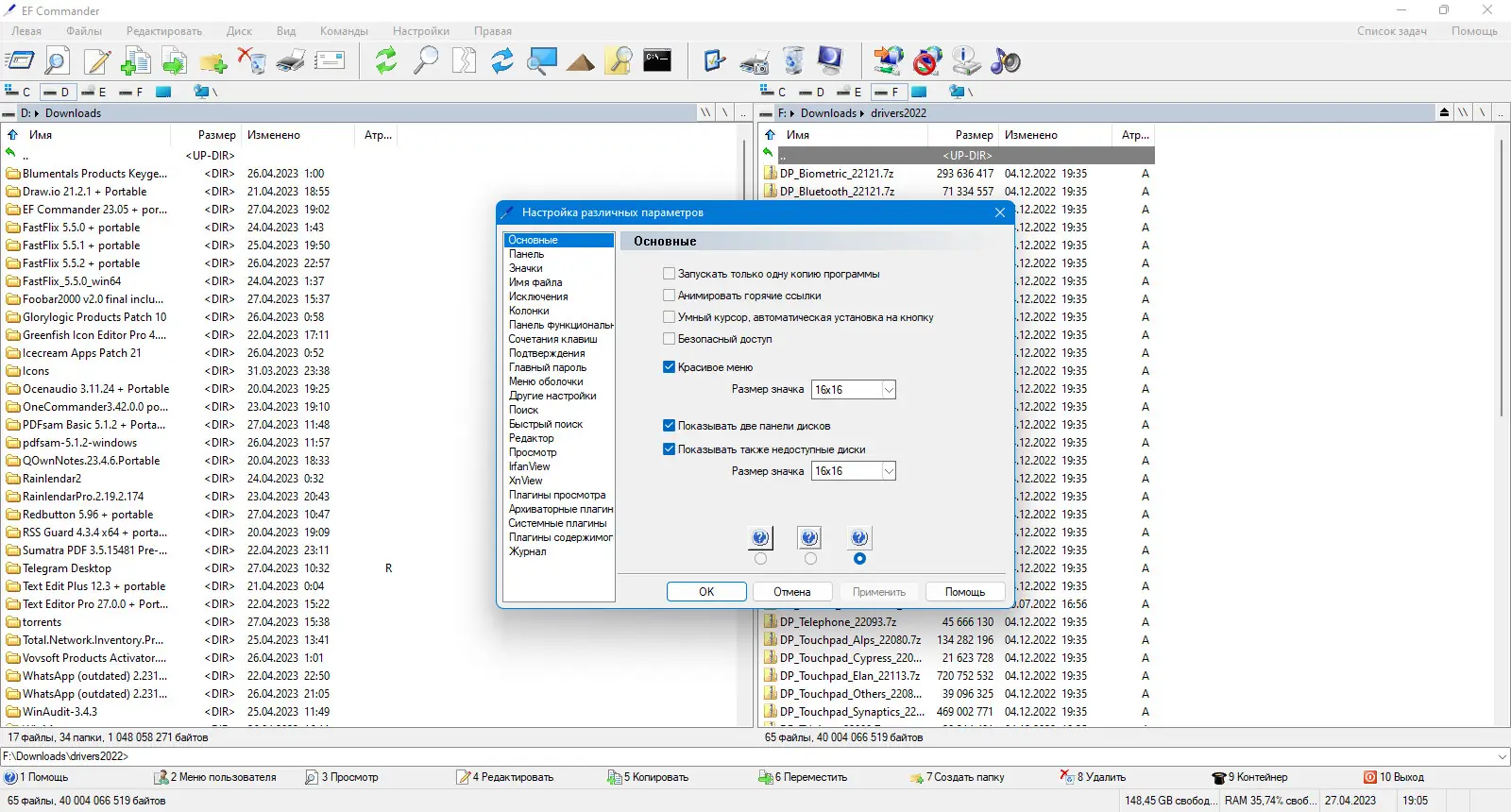Click the right panel vertical scrollbar
Image resolution: width=1511 pixels, height=812 pixels.
pyautogui.click(x=1501, y=279)
